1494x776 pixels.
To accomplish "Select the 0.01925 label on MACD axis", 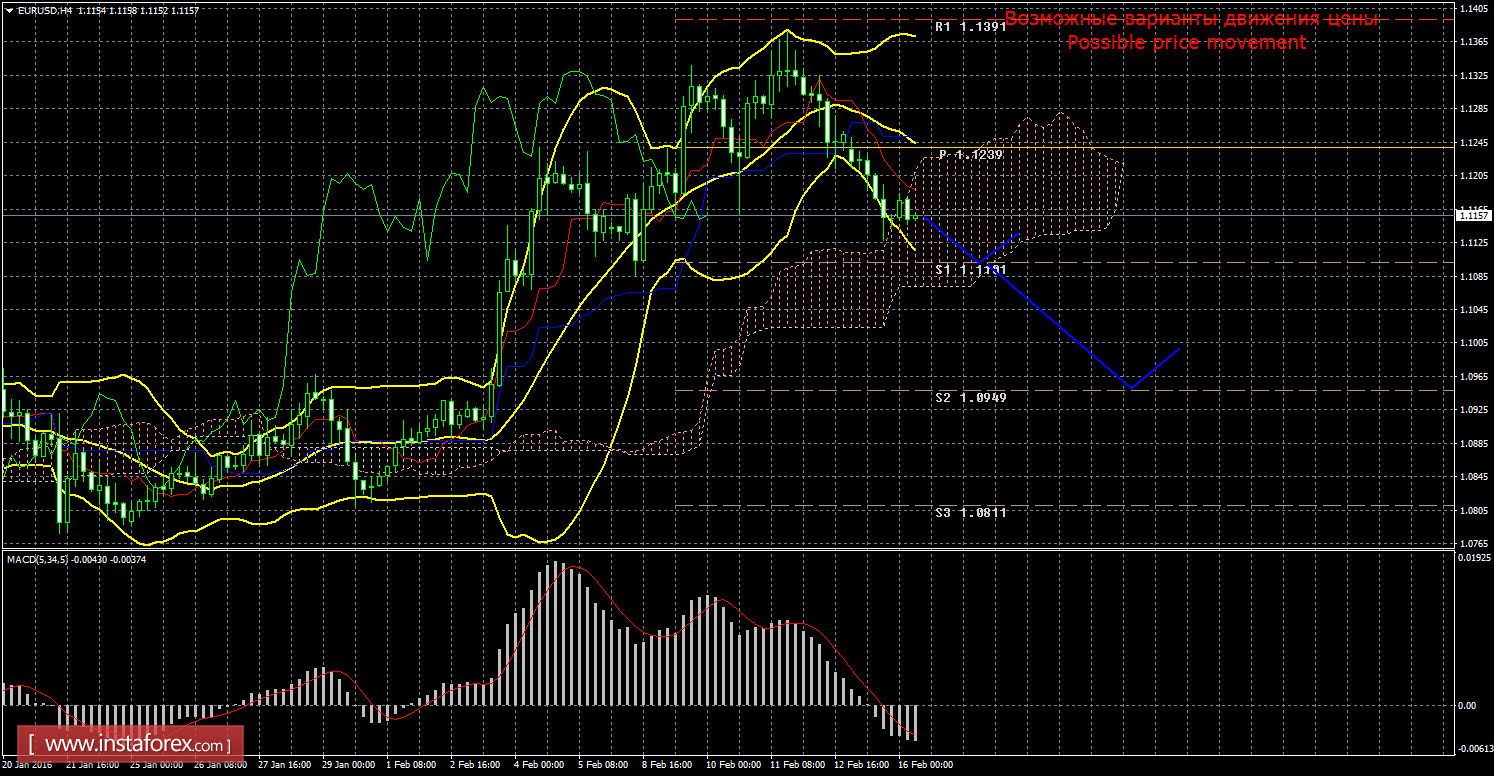I will point(1471,557).
